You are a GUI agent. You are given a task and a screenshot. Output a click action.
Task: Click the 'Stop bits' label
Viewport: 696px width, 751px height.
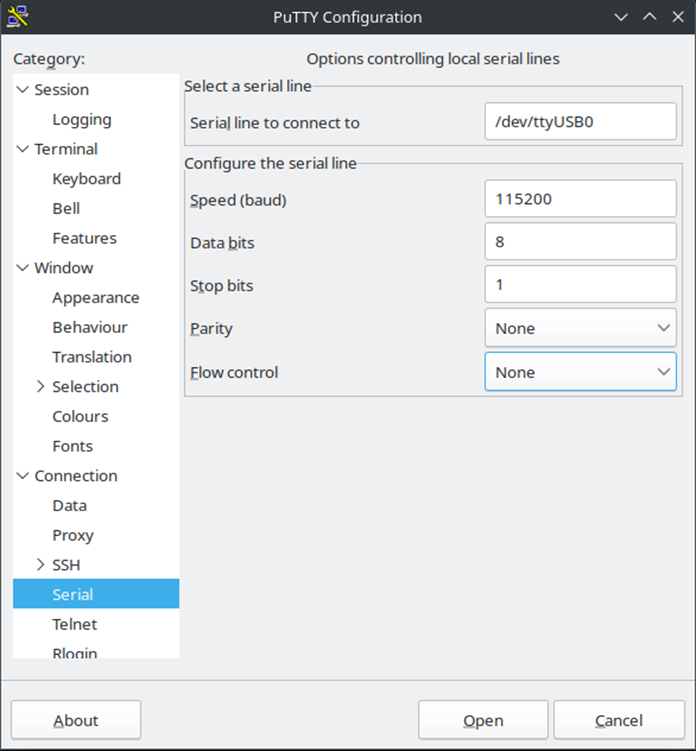(221, 286)
